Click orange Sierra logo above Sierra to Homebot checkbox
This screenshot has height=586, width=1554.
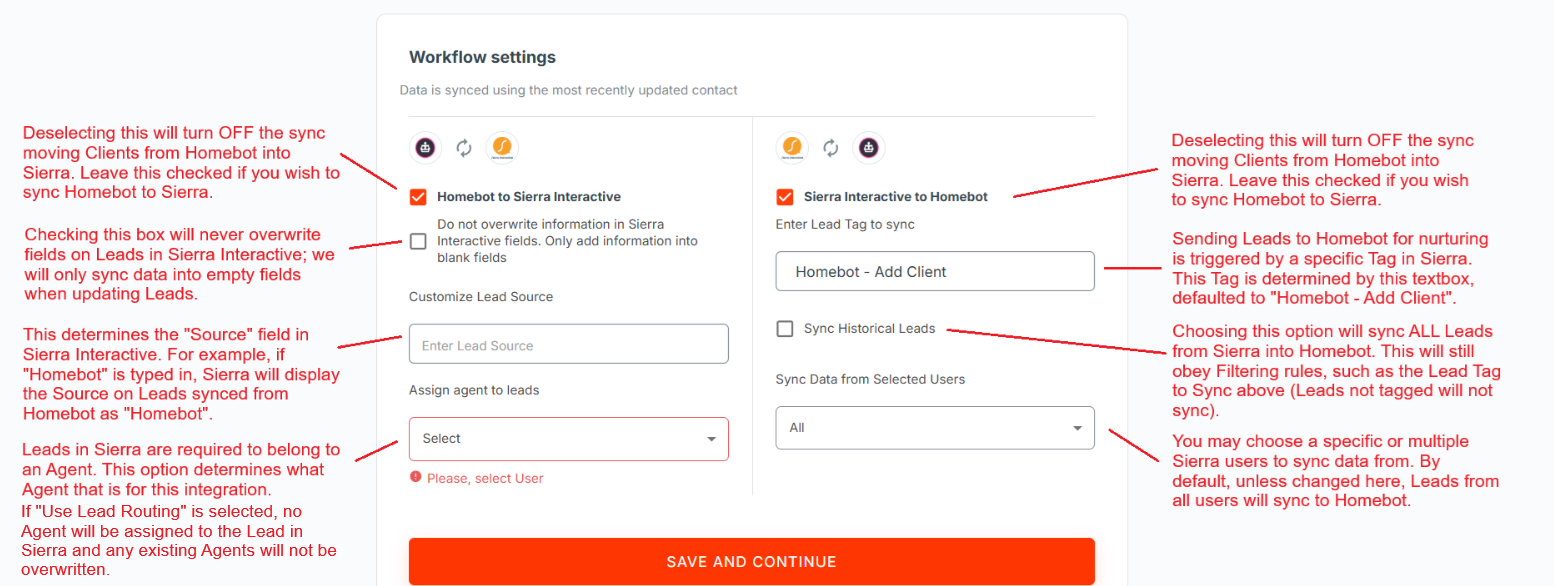tap(793, 148)
